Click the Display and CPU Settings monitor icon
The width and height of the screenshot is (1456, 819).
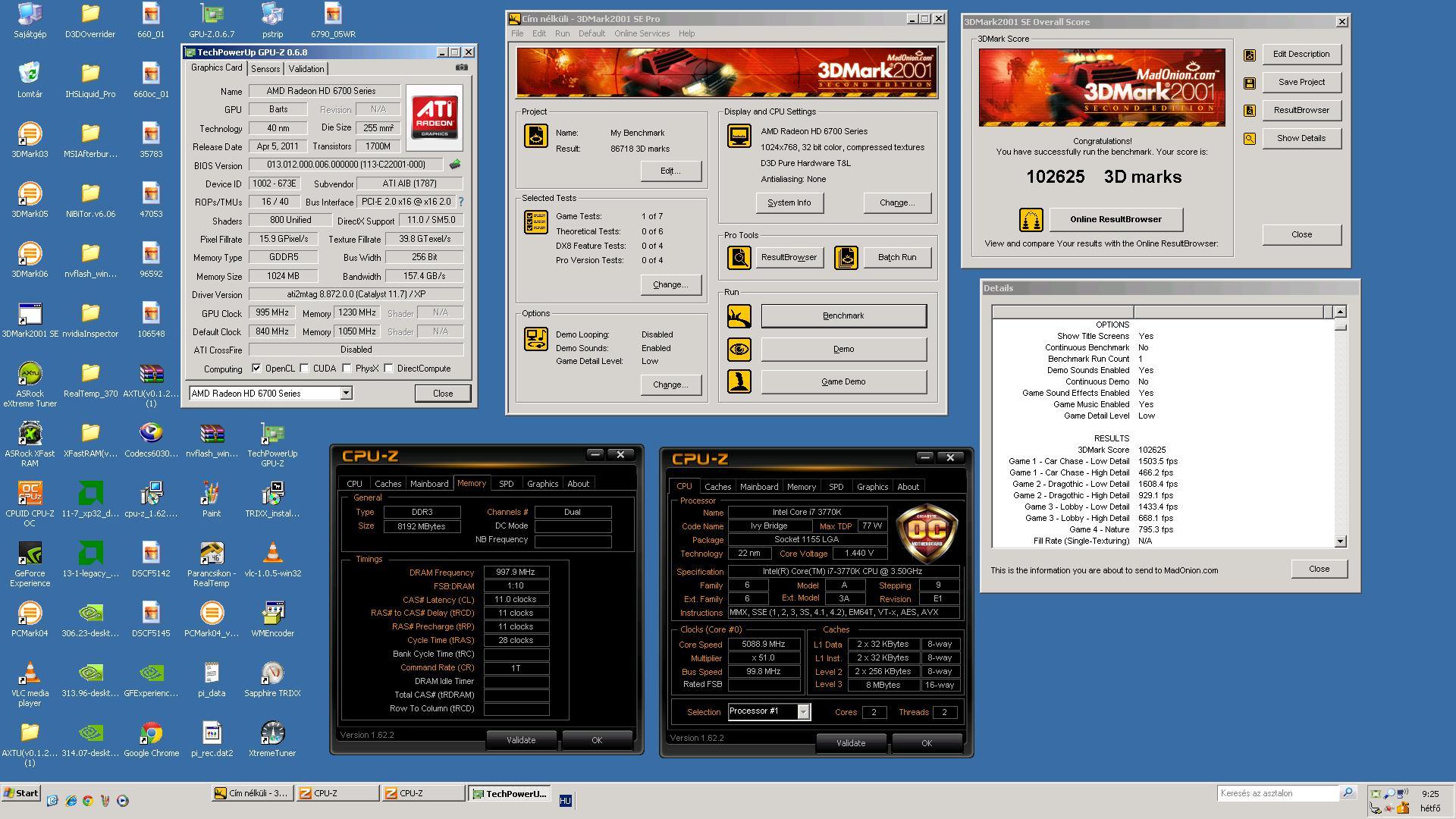pyautogui.click(x=739, y=136)
